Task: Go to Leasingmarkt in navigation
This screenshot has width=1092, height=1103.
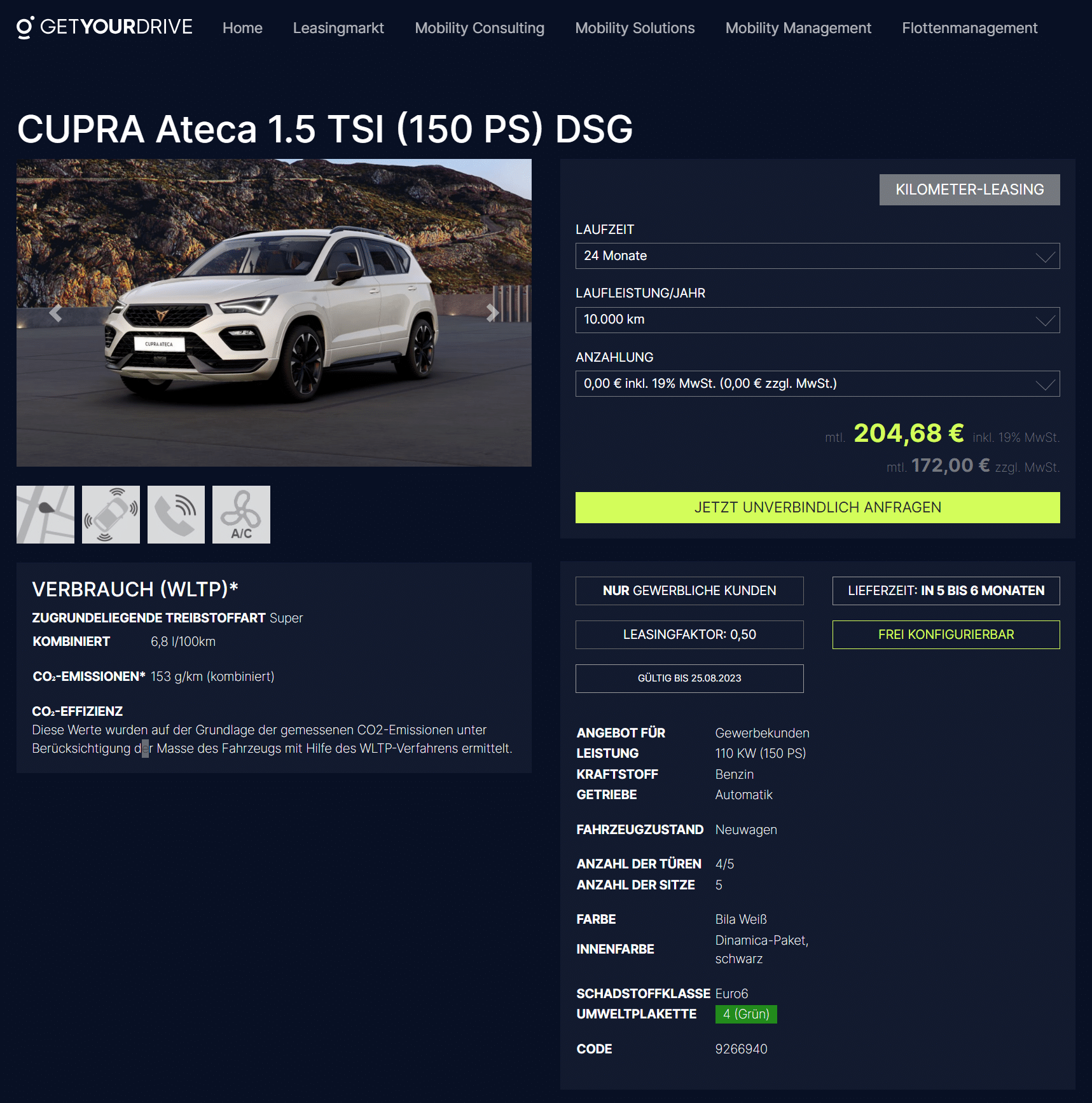Action: (x=338, y=28)
